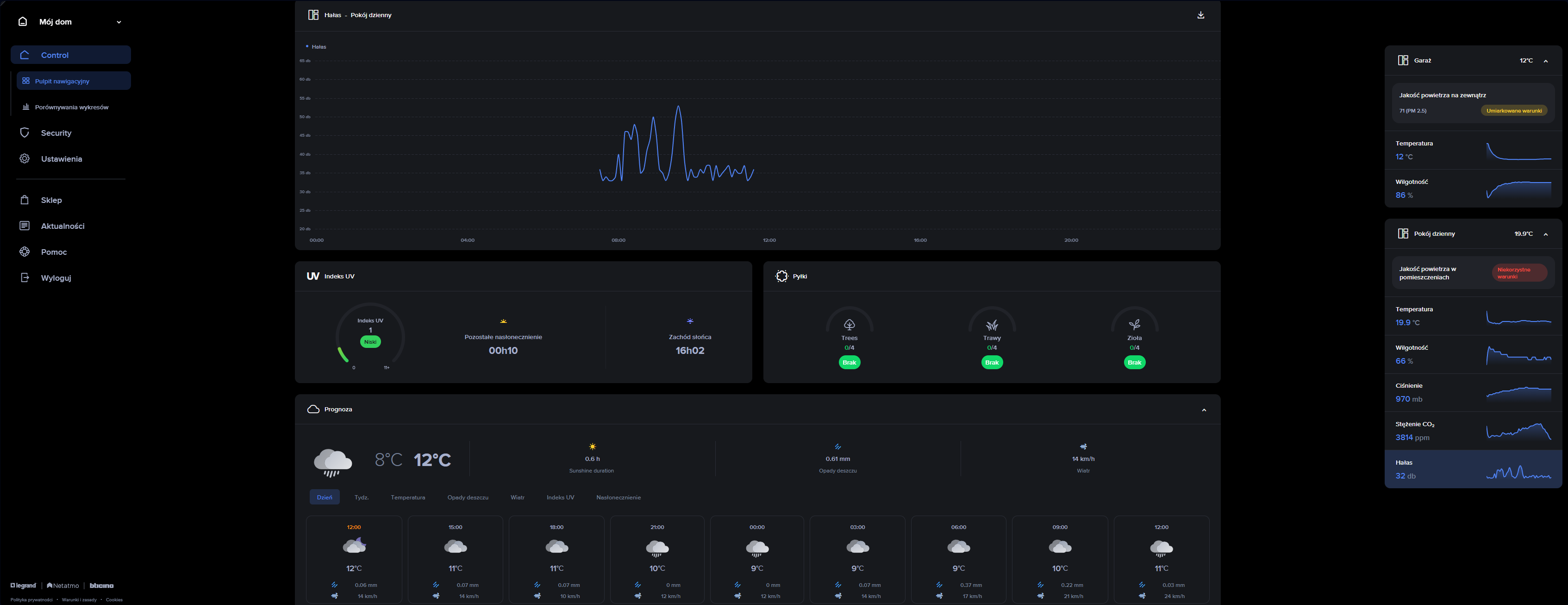This screenshot has height=605, width=1568.
Task: Download the Hałas chart data
Action: 1200,15
